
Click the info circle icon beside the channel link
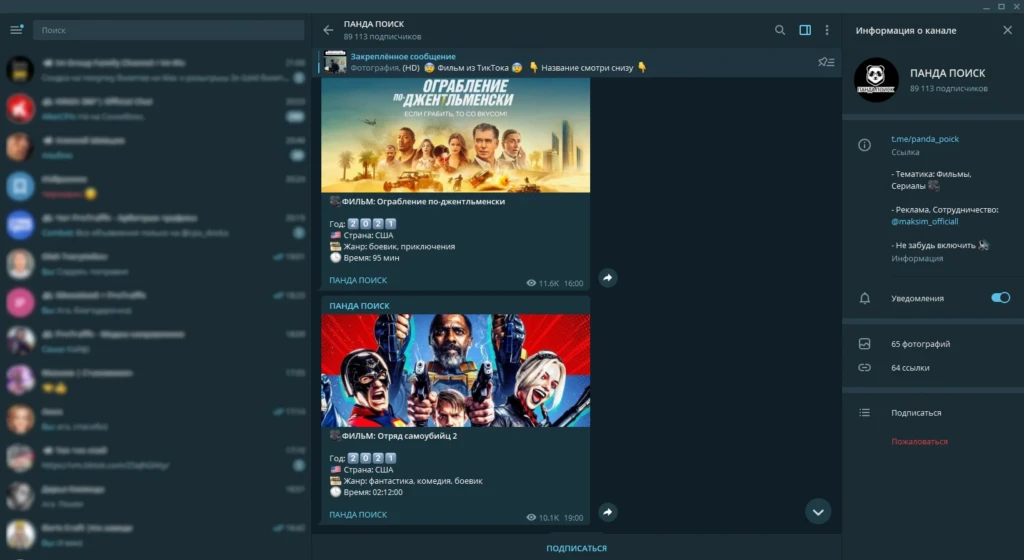pyautogui.click(x=864, y=145)
